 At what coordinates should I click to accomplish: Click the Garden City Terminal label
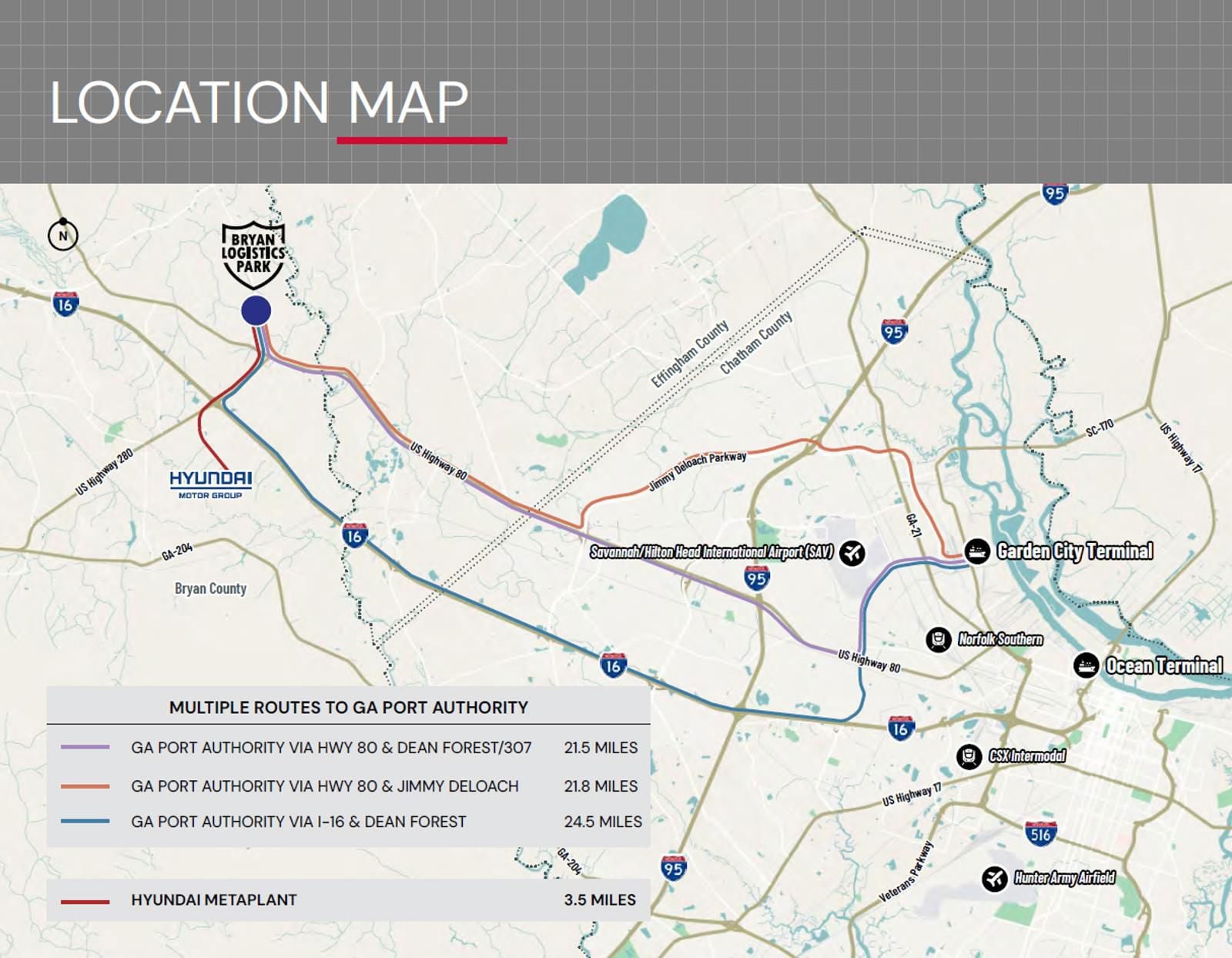coord(1074,550)
